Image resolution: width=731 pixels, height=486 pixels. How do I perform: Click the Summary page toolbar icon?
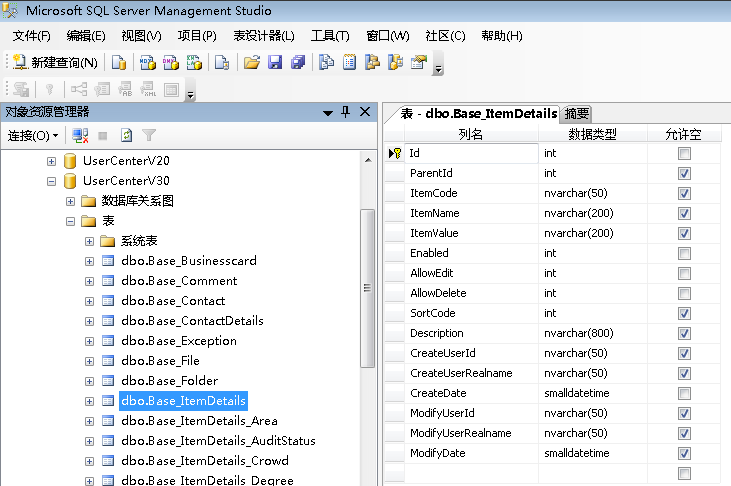[x=349, y=62]
